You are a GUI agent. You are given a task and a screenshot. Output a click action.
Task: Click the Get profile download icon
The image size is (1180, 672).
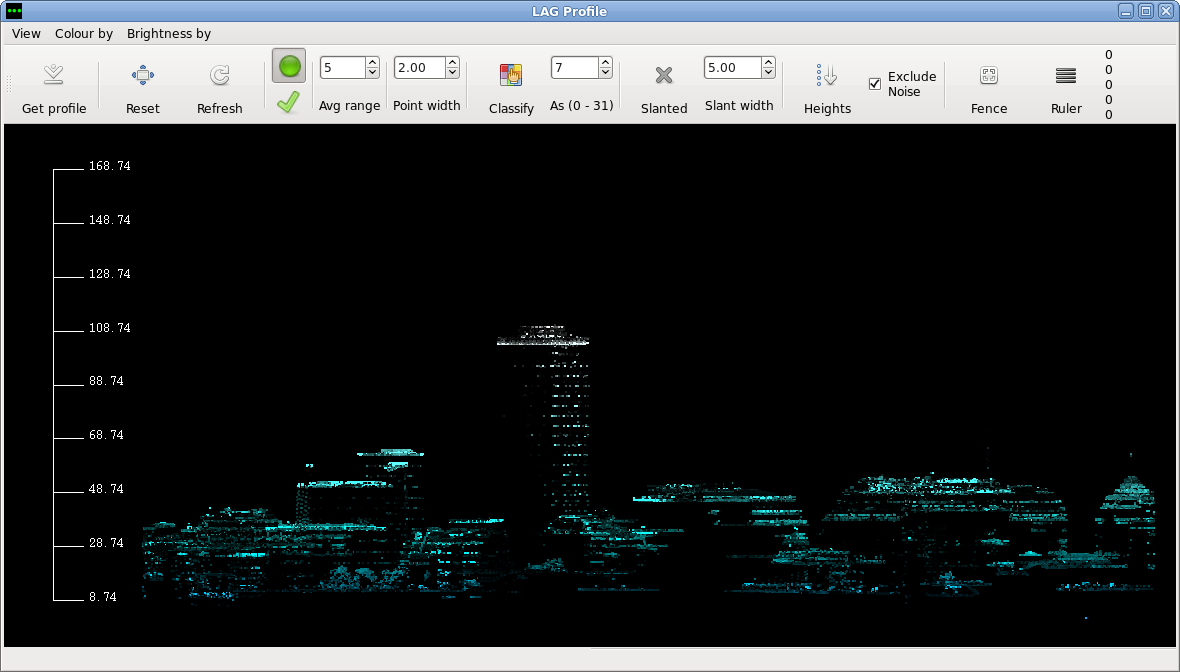[x=53, y=74]
